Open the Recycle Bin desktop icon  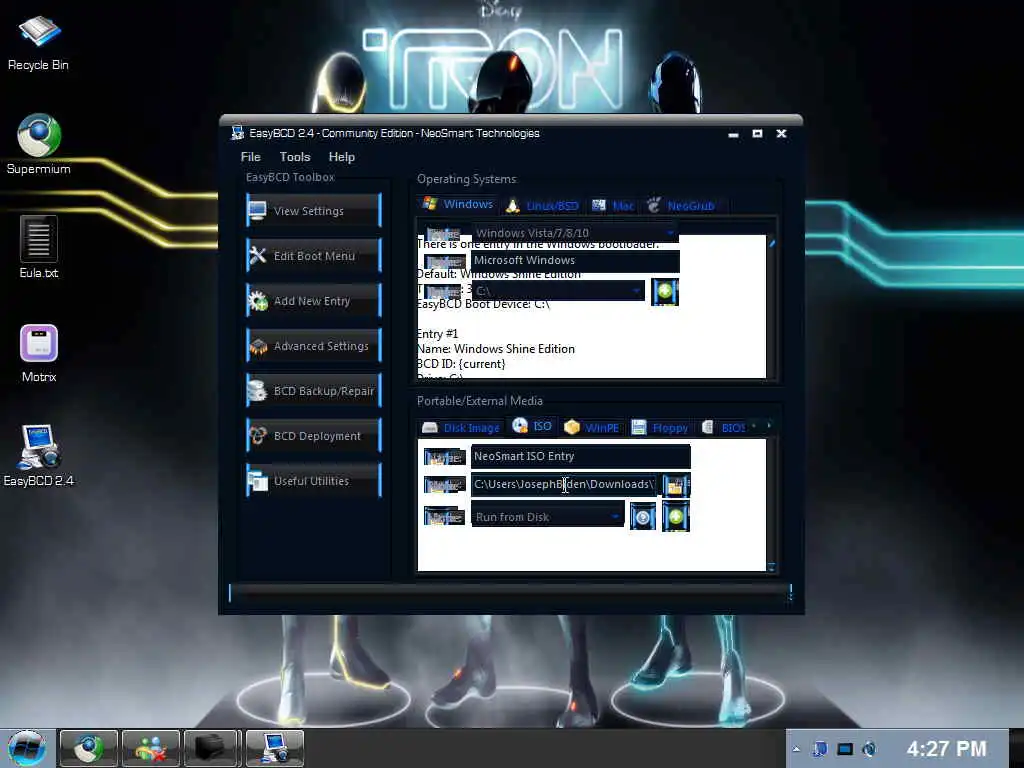38,42
